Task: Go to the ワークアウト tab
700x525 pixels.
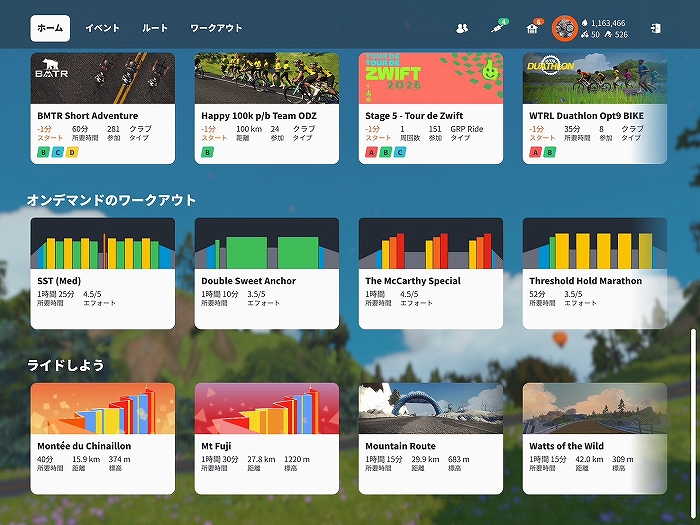Action: 216,28
